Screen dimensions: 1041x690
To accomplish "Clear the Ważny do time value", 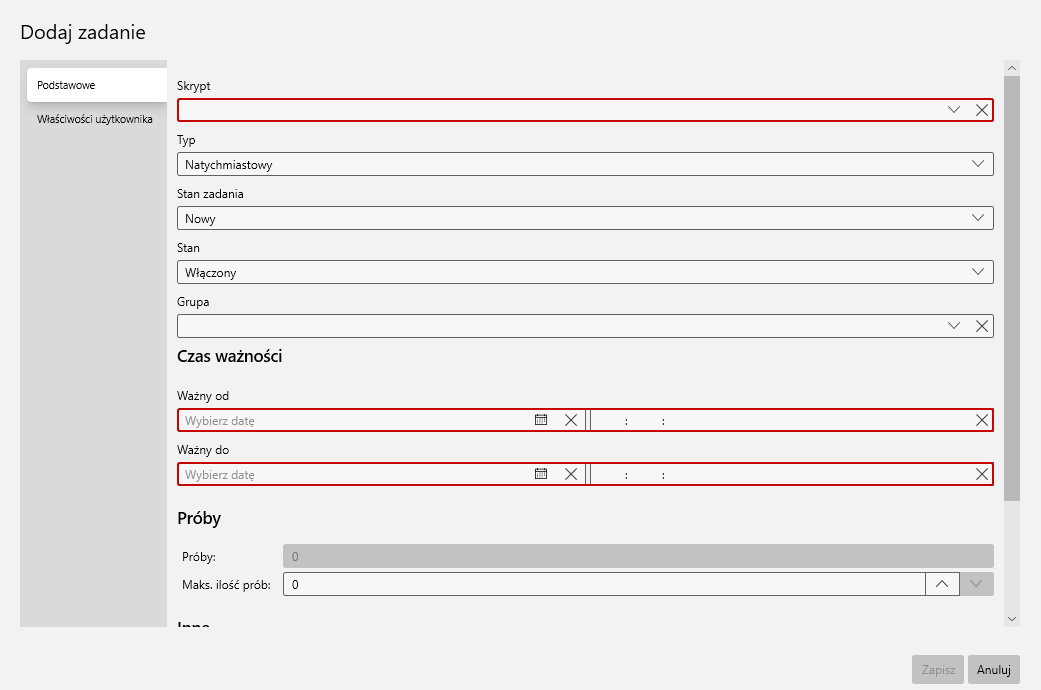I will coord(982,474).
